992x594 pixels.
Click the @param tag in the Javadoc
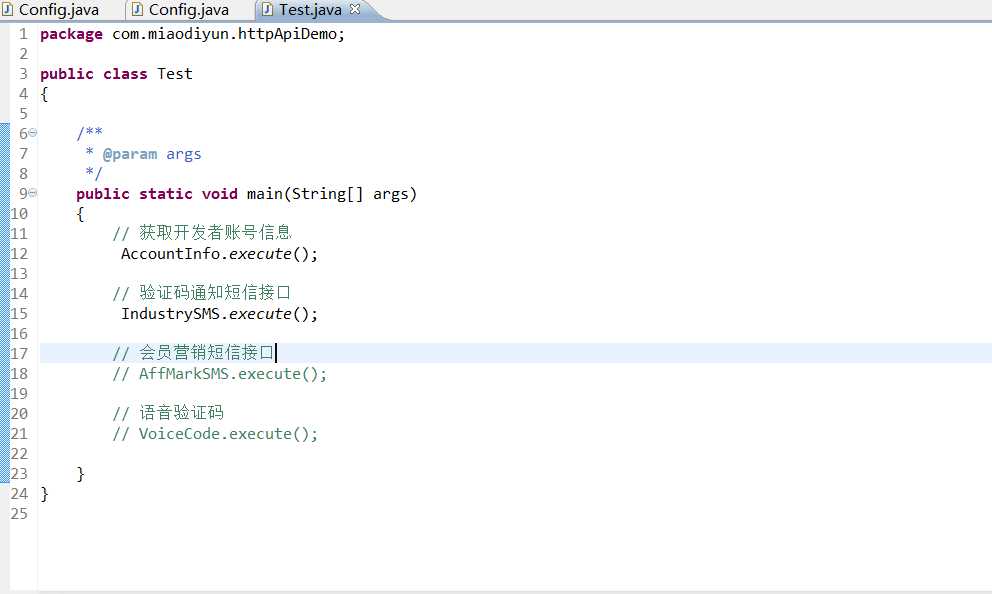click(130, 154)
